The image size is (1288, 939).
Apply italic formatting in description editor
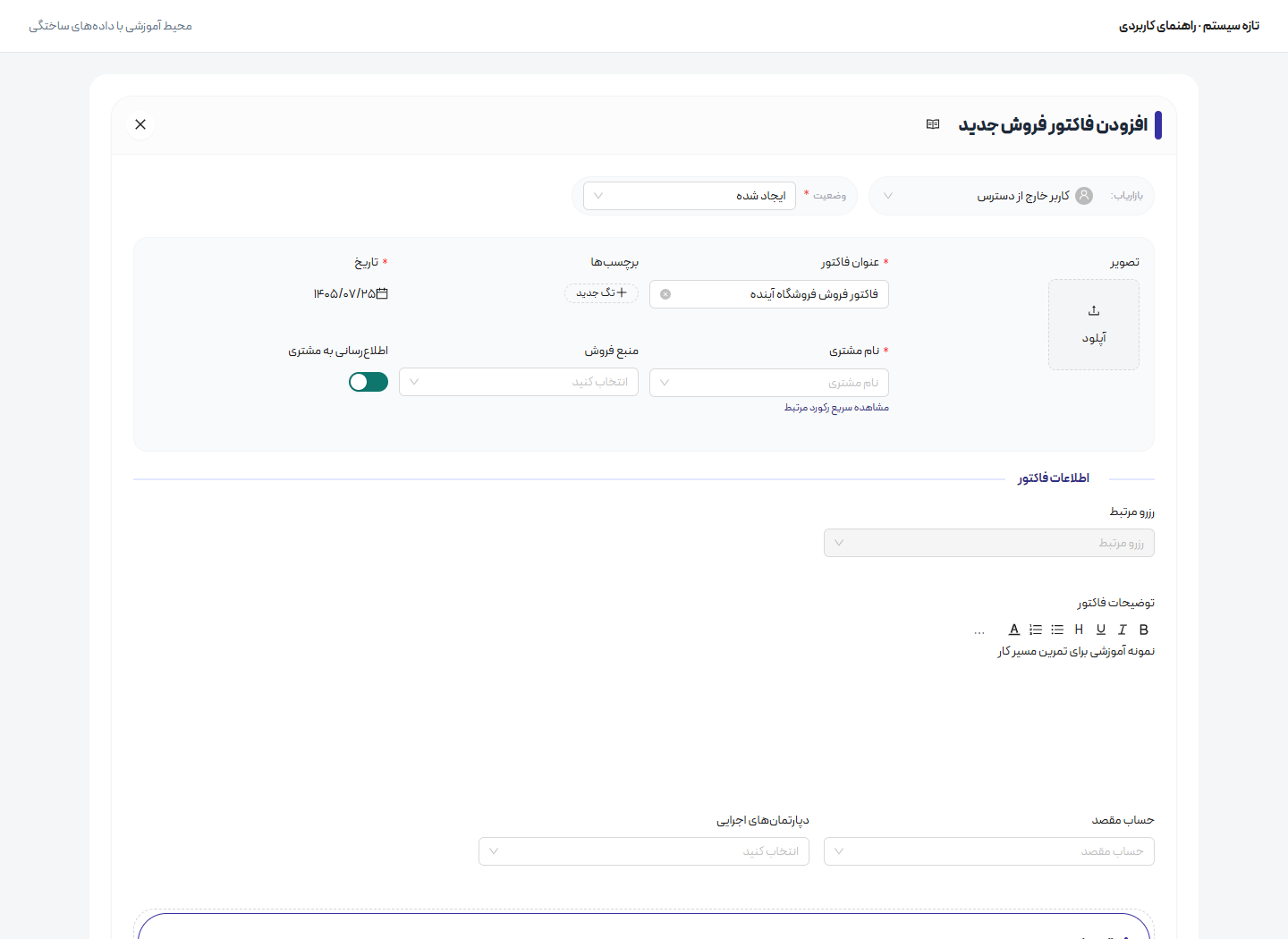click(x=1123, y=630)
